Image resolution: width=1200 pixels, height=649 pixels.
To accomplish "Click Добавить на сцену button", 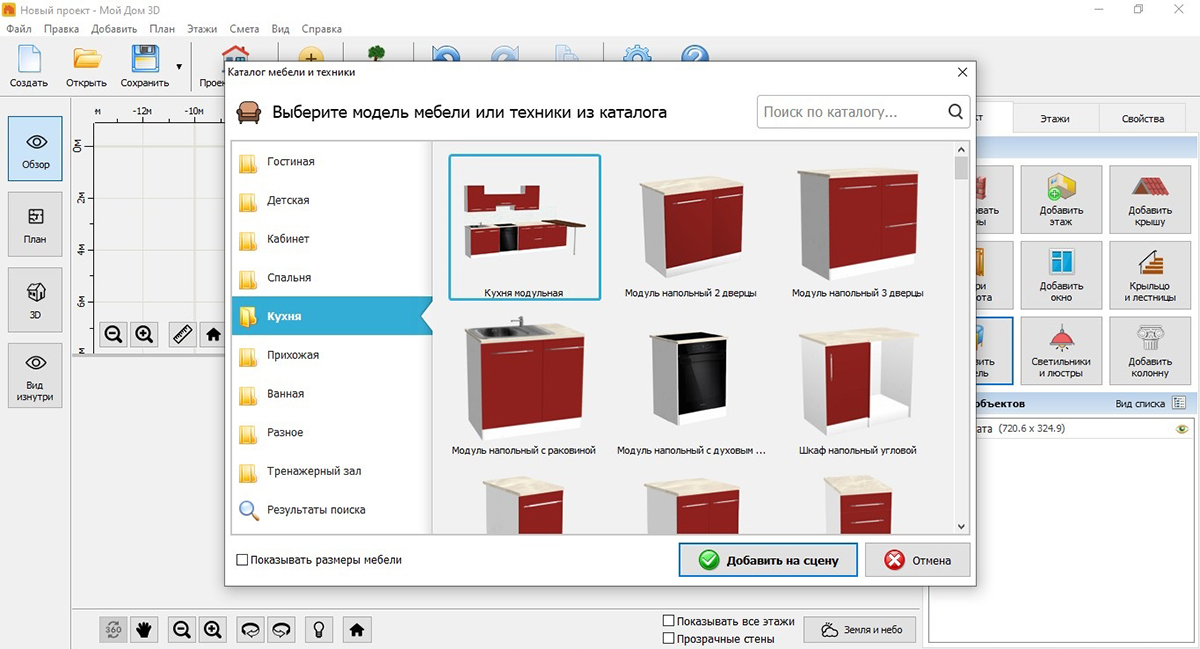I will click(x=768, y=560).
